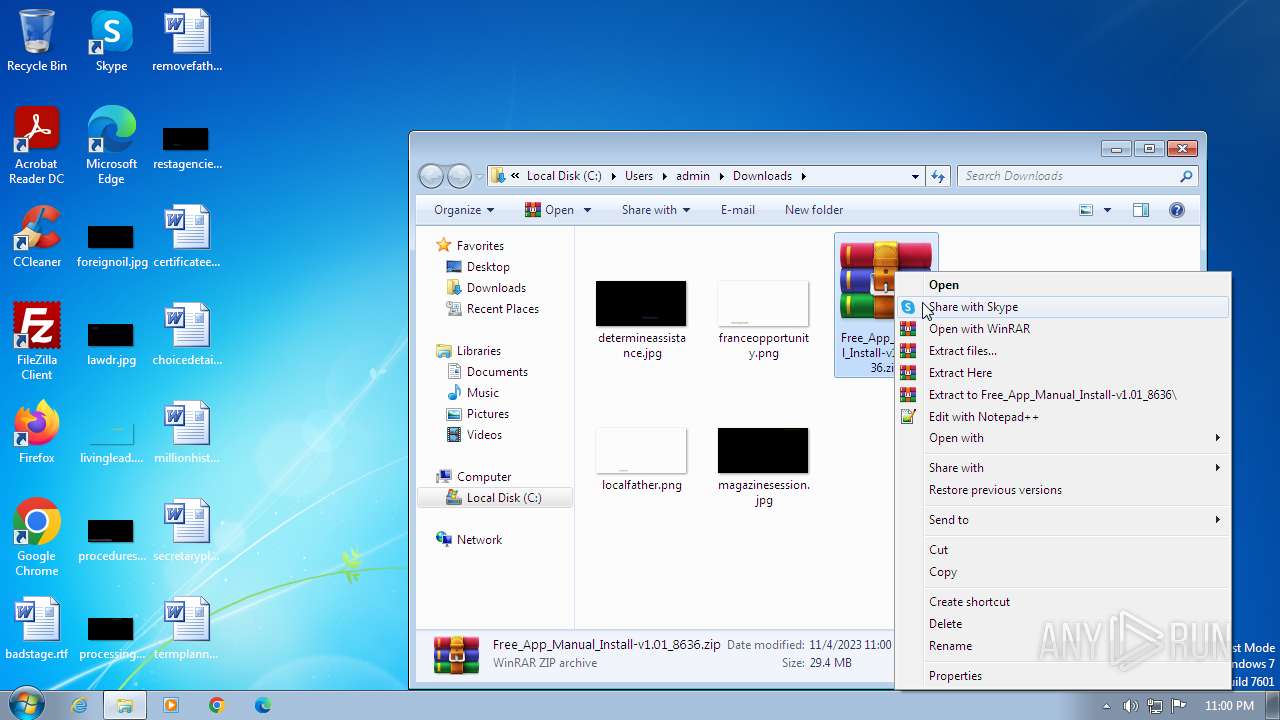Click the taskbar clock showing 11:00 PM
This screenshot has height=720, width=1280.
tap(1229, 706)
